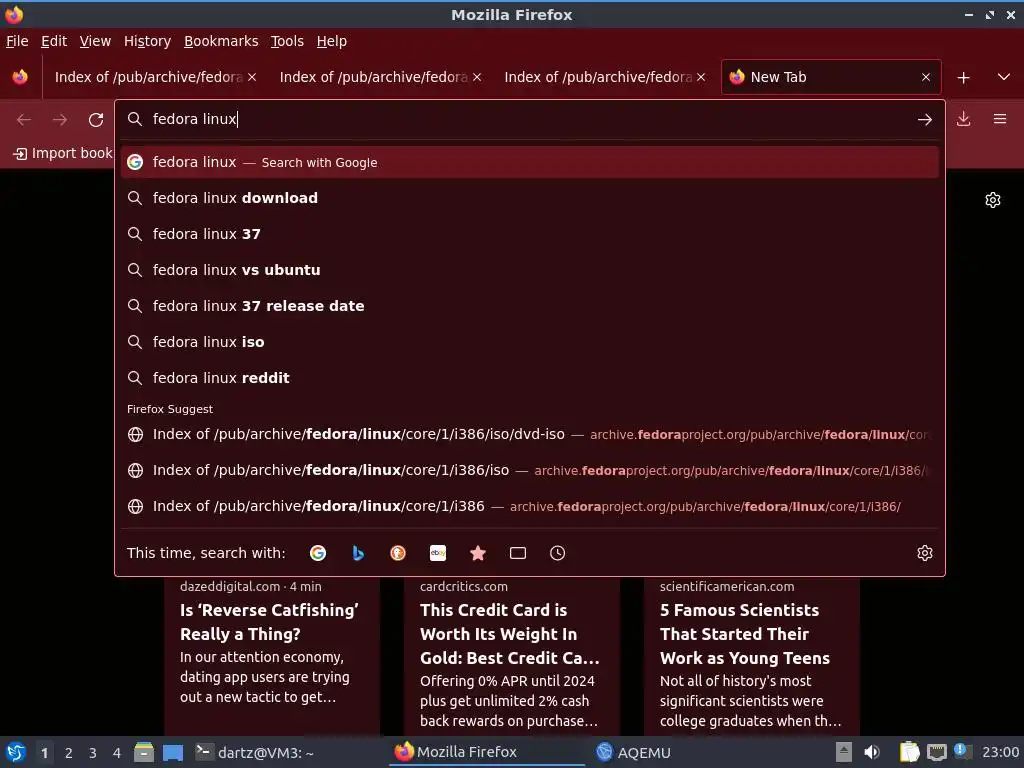Choose 'fedora linux vs ubuntu' suggestion
The image size is (1024, 768).
click(530, 270)
